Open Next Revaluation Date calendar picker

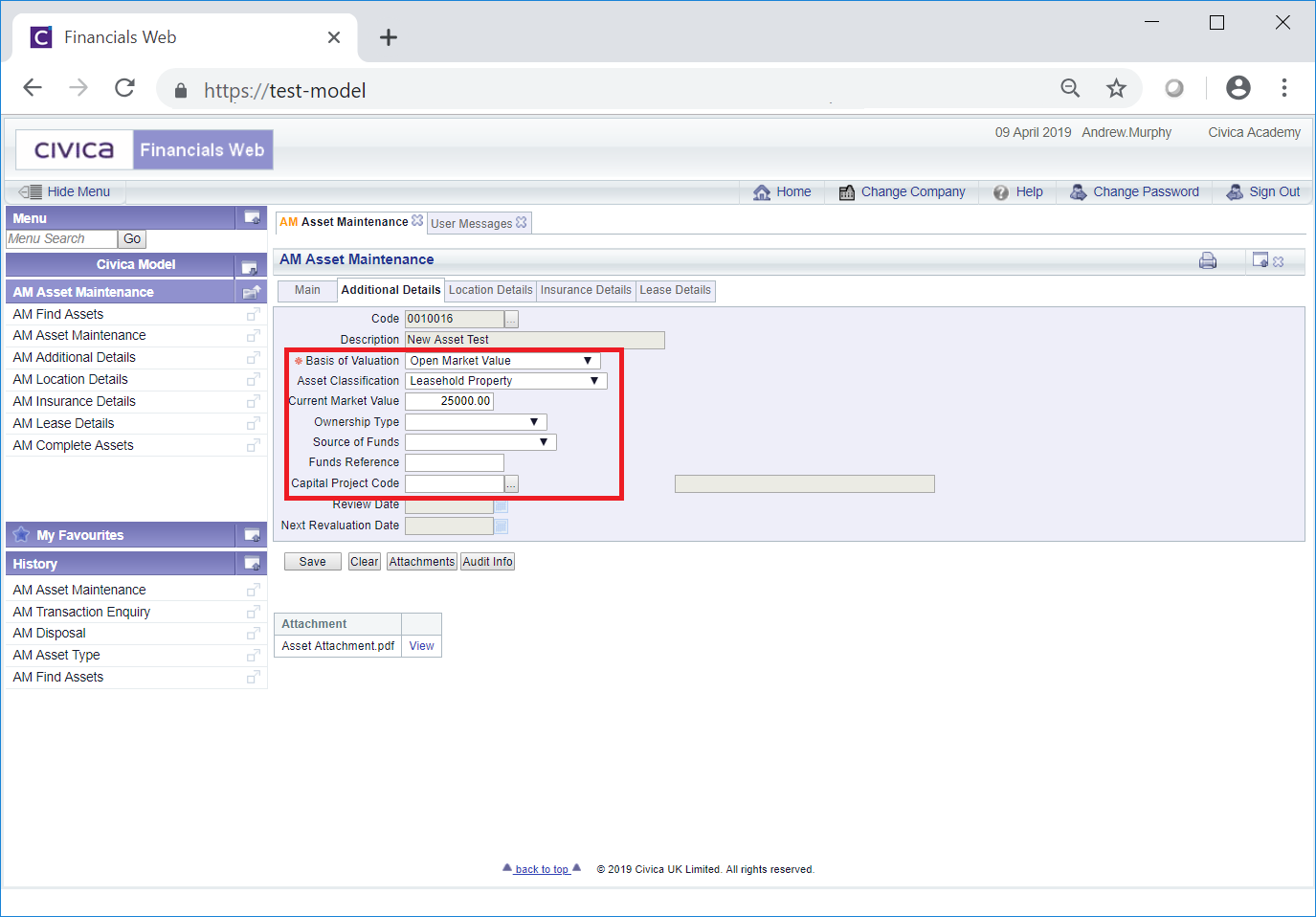point(502,526)
